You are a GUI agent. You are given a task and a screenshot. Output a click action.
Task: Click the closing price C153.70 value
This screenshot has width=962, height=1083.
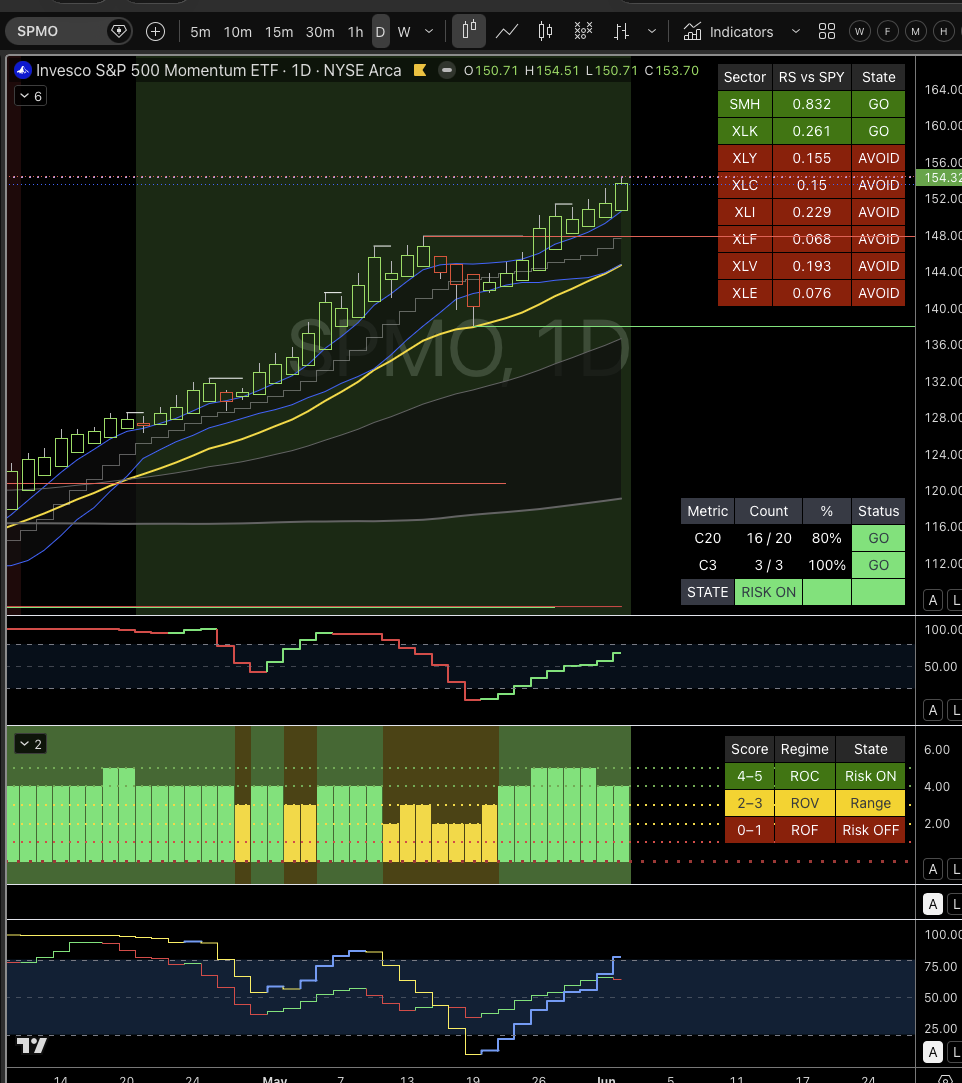672,70
